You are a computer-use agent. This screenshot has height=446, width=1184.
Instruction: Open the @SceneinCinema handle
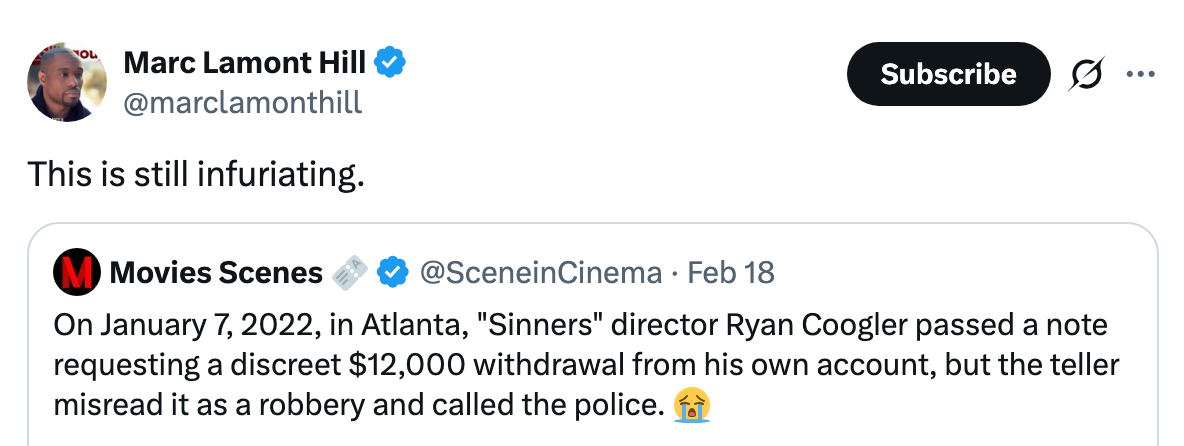[540, 272]
